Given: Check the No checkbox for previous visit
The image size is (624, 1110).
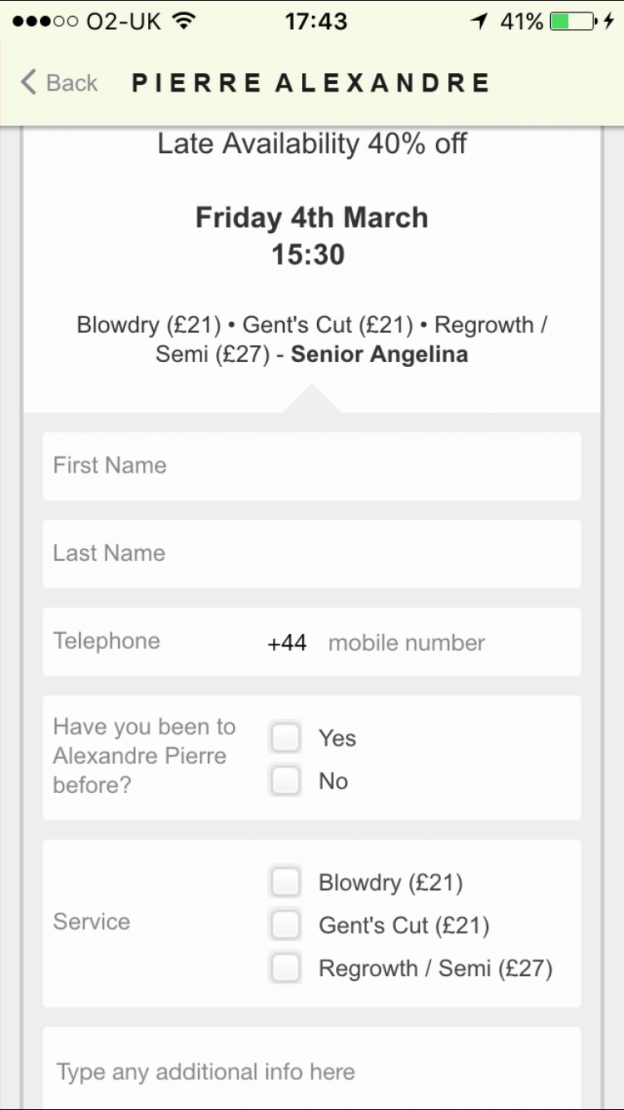Looking at the screenshot, I should click(x=286, y=781).
